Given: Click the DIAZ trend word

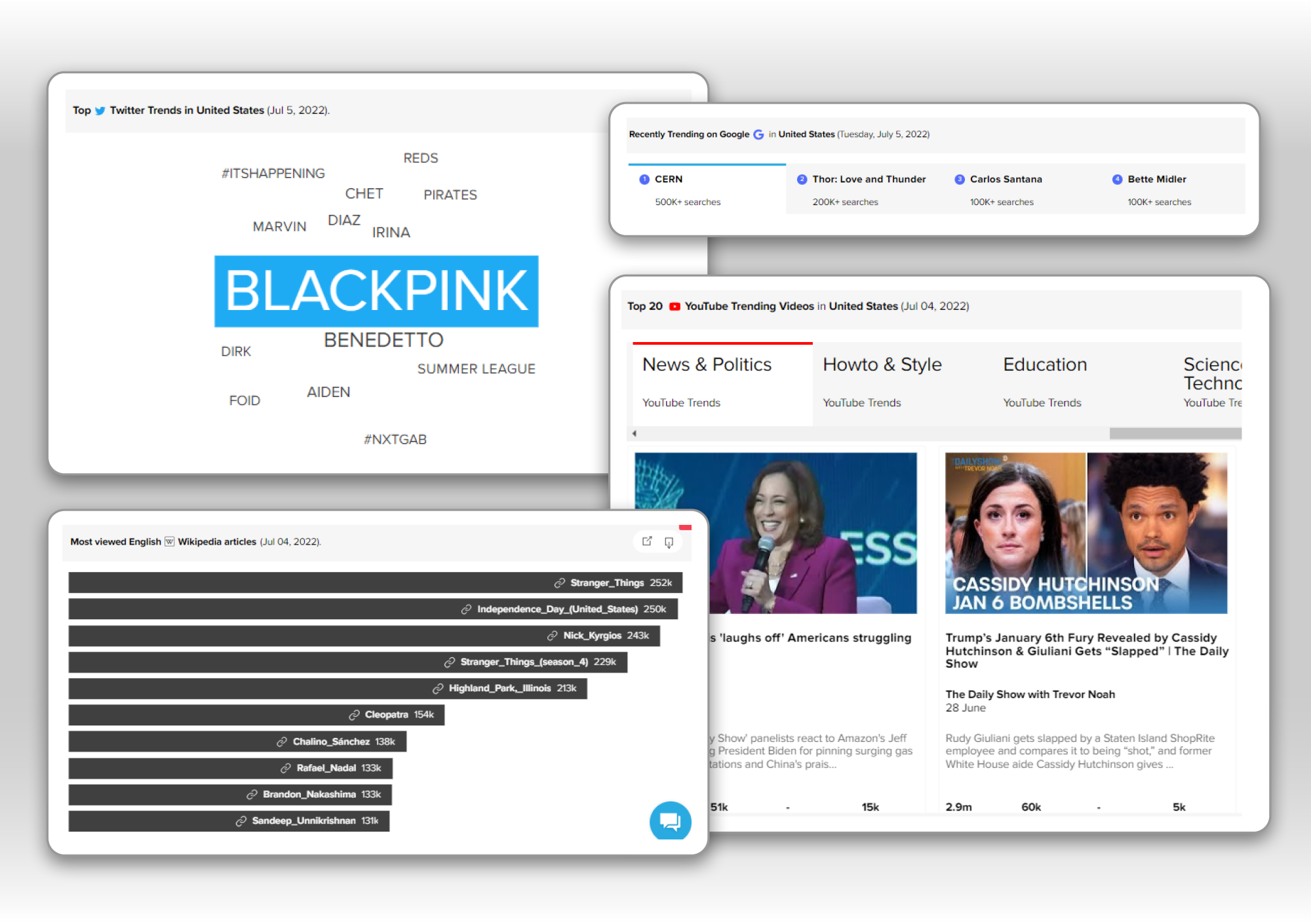Looking at the screenshot, I should pos(344,220).
